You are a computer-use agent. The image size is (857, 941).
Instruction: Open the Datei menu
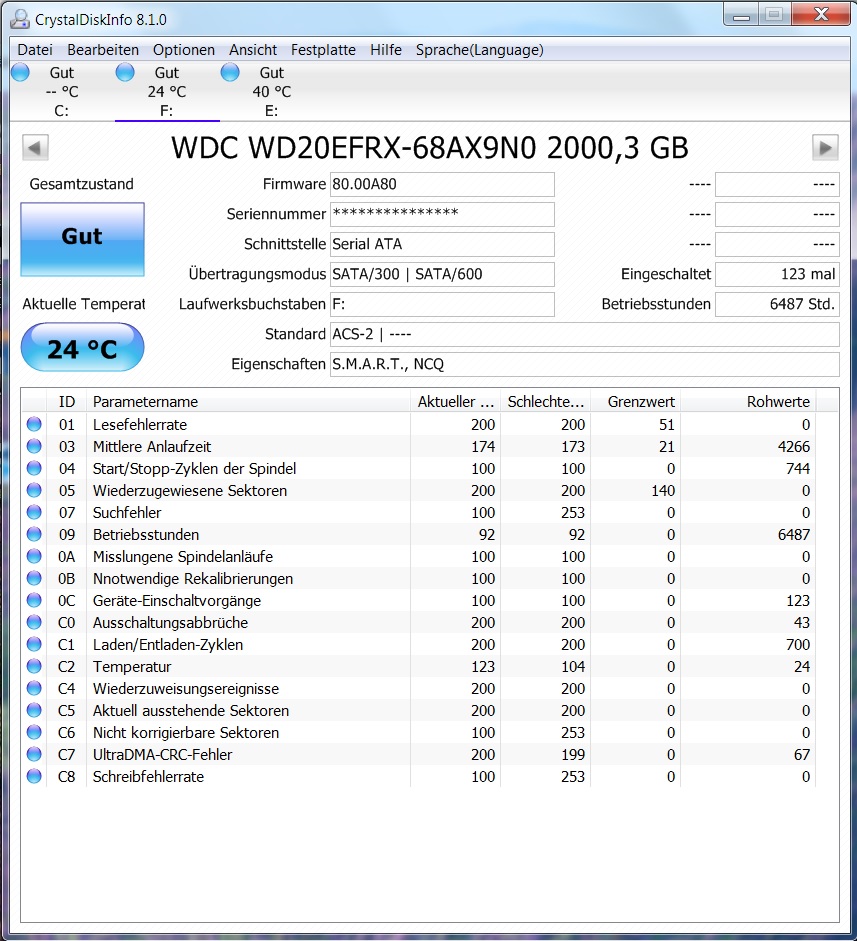pyautogui.click(x=35, y=50)
